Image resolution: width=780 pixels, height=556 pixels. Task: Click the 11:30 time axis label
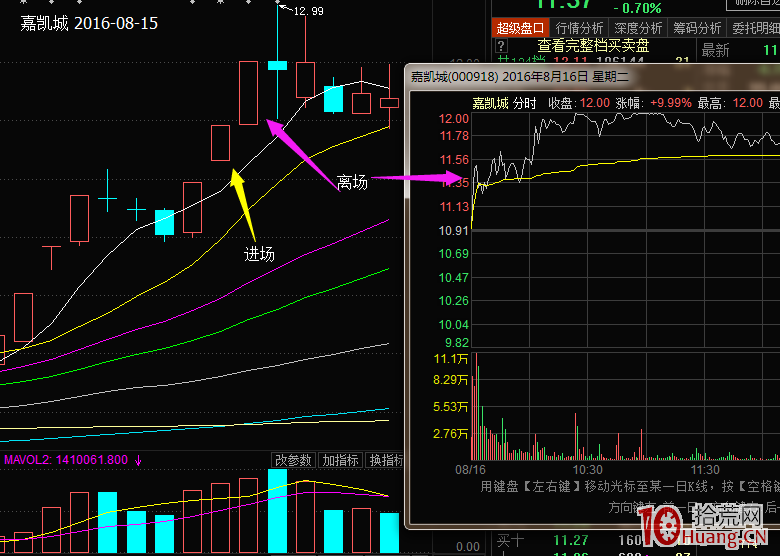coord(705,469)
